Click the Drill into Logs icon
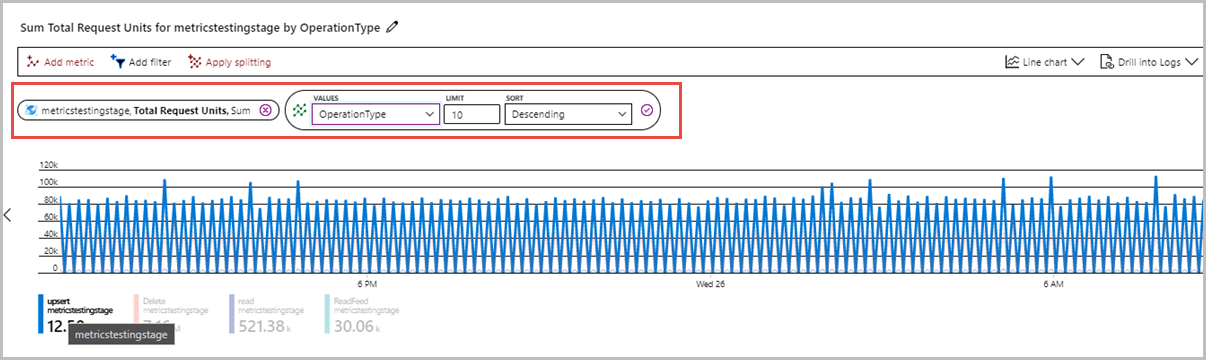The width and height of the screenshot is (1206, 360). [1107, 62]
